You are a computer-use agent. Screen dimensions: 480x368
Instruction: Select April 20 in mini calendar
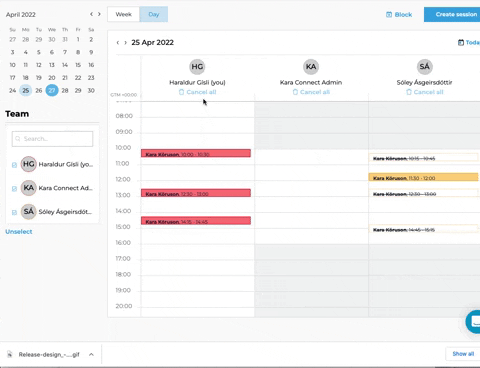(52, 78)
